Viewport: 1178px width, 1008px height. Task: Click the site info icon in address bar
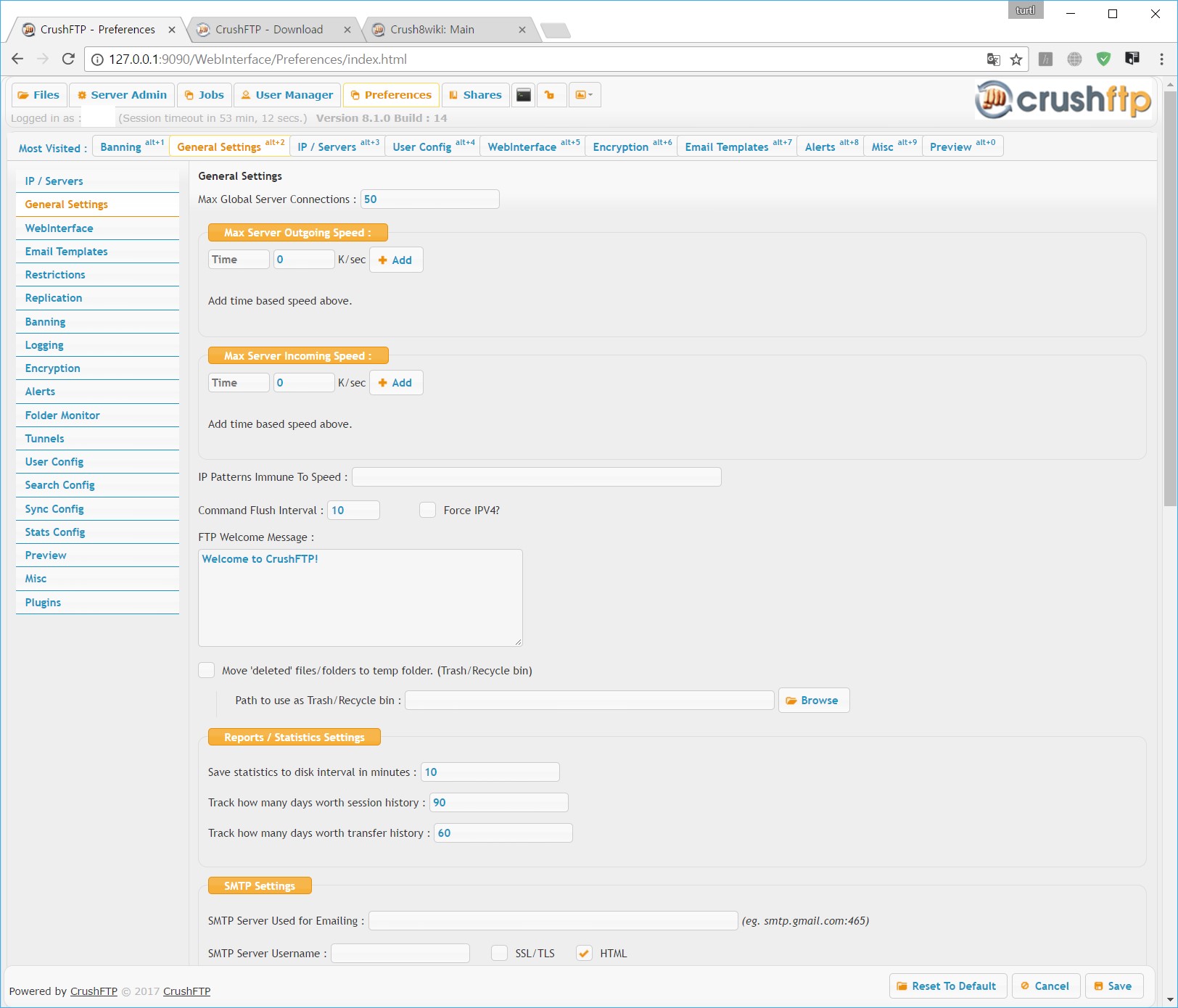pyautogui.click(x=97, y=59)
